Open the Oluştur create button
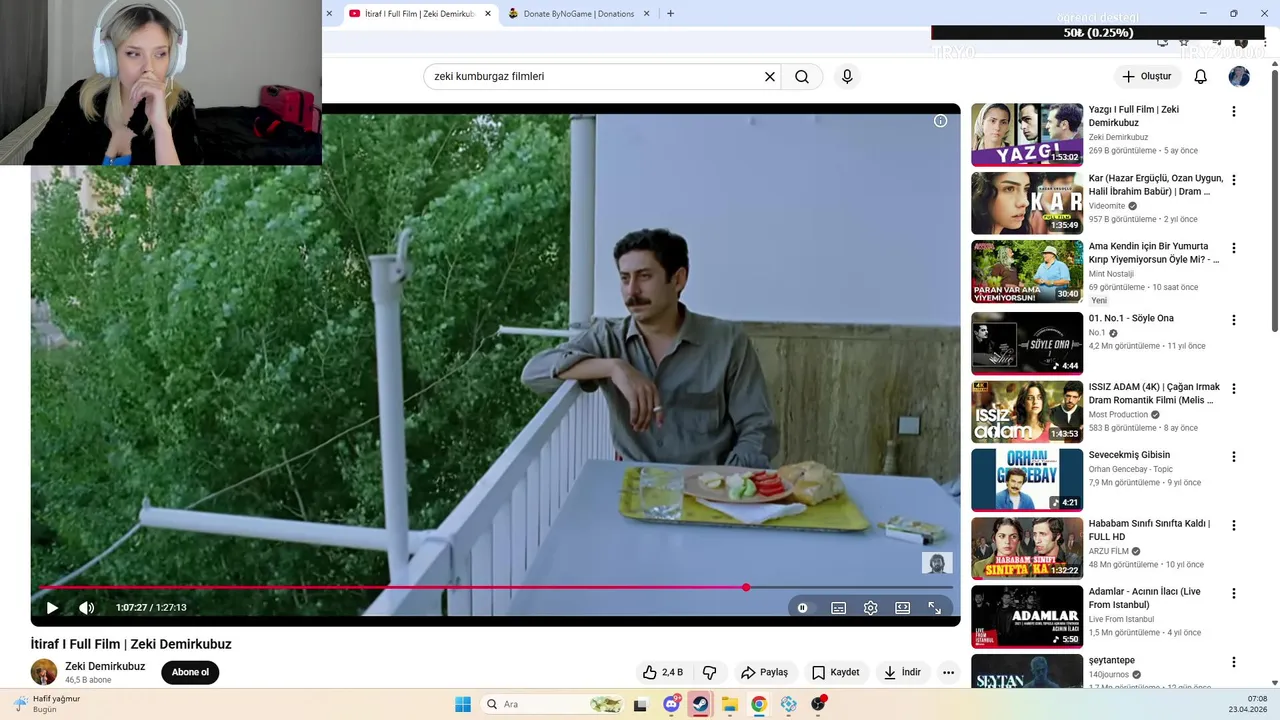Viewport: 1280px width, 720px height. [1147, 76]
